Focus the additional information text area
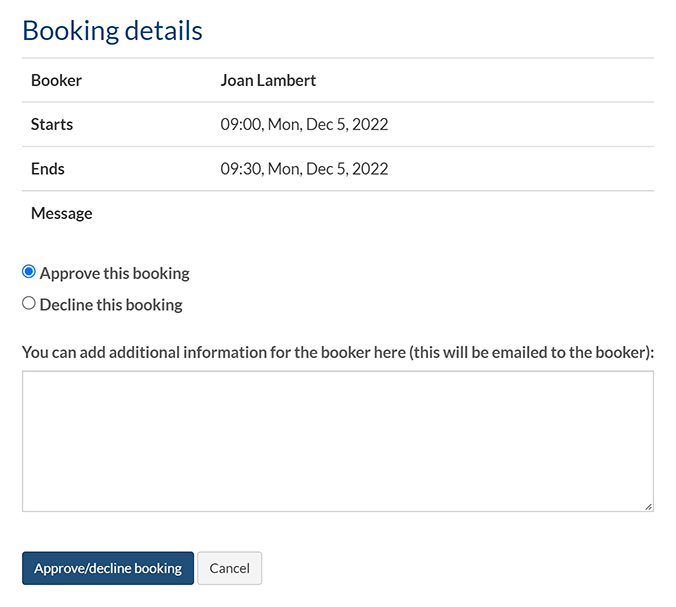Viewport: 676px width, 607px height. pos(337,440)
